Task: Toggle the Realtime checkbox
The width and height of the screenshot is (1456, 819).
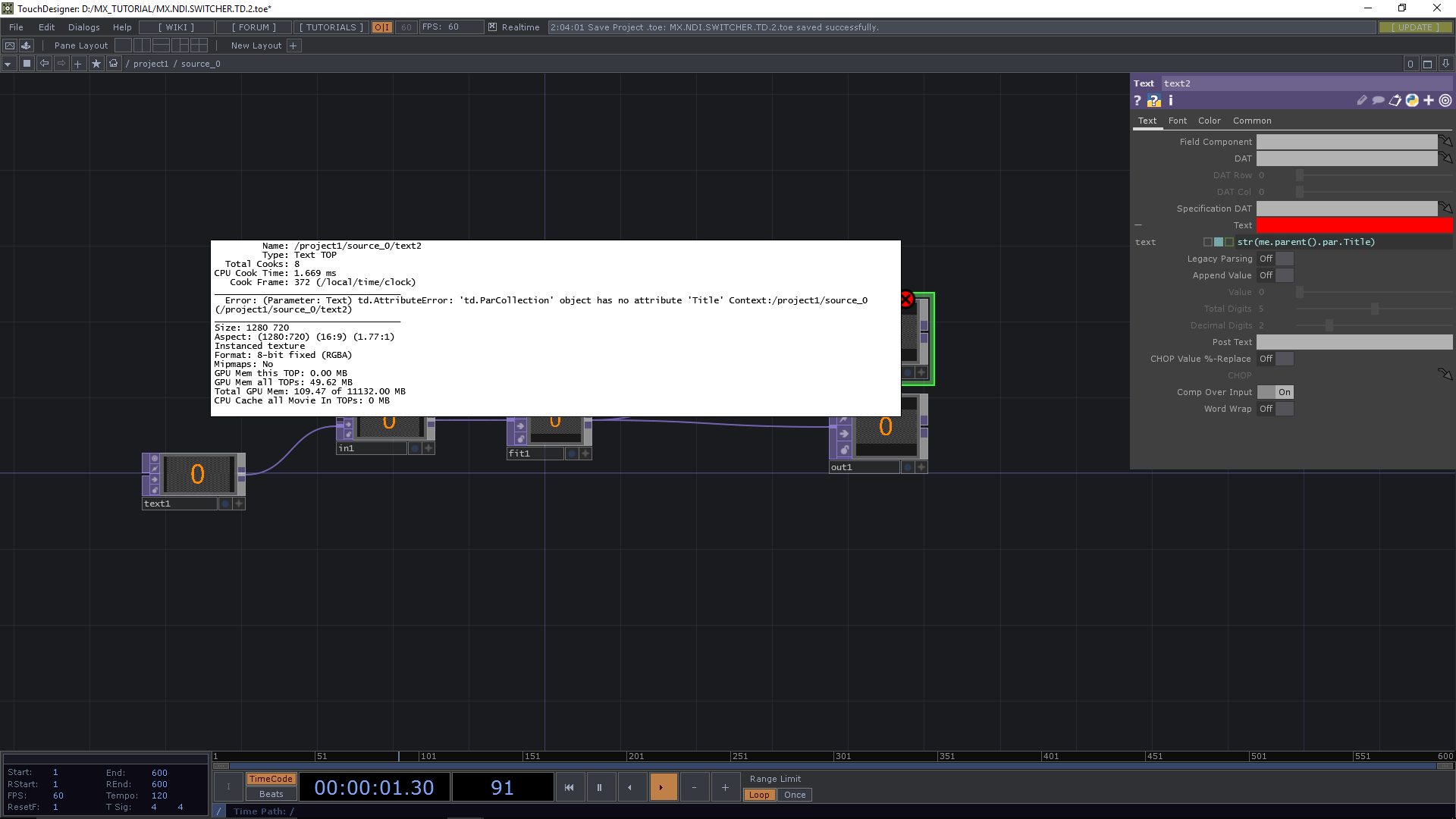Action: pyautogui.click(x=493, y=27)
